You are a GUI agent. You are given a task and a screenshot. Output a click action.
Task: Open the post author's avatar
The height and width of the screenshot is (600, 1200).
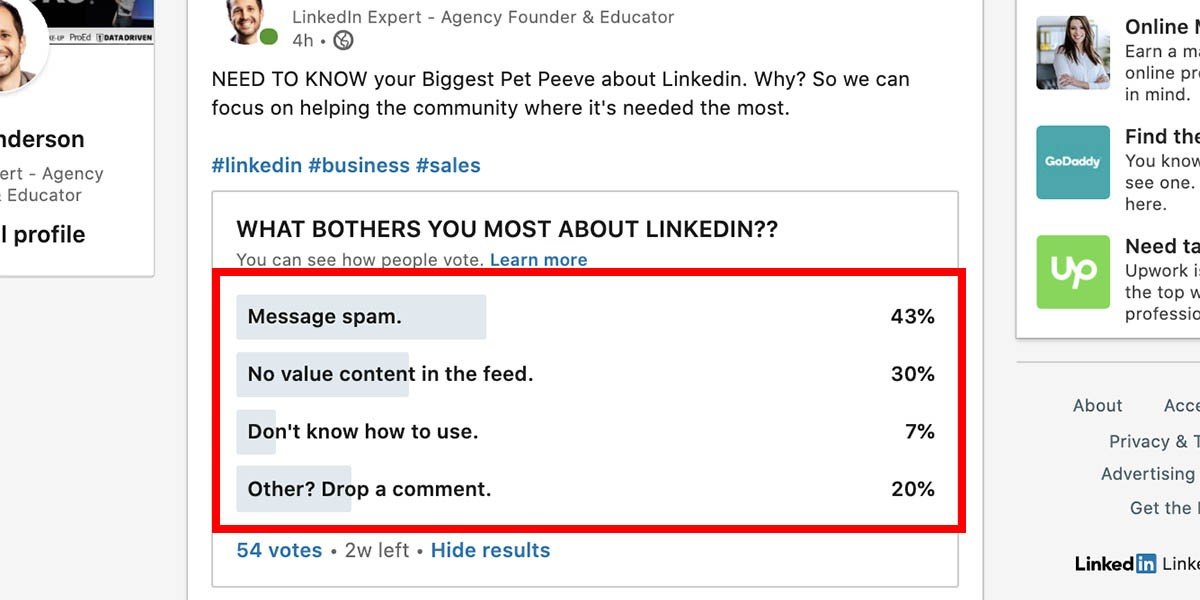(x=249, y=20)
